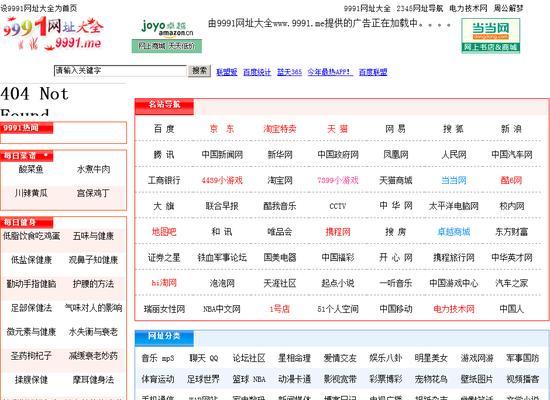The image size is (550, 400).
Task: Open the 今年最热APP link
Action: (330, 72)
